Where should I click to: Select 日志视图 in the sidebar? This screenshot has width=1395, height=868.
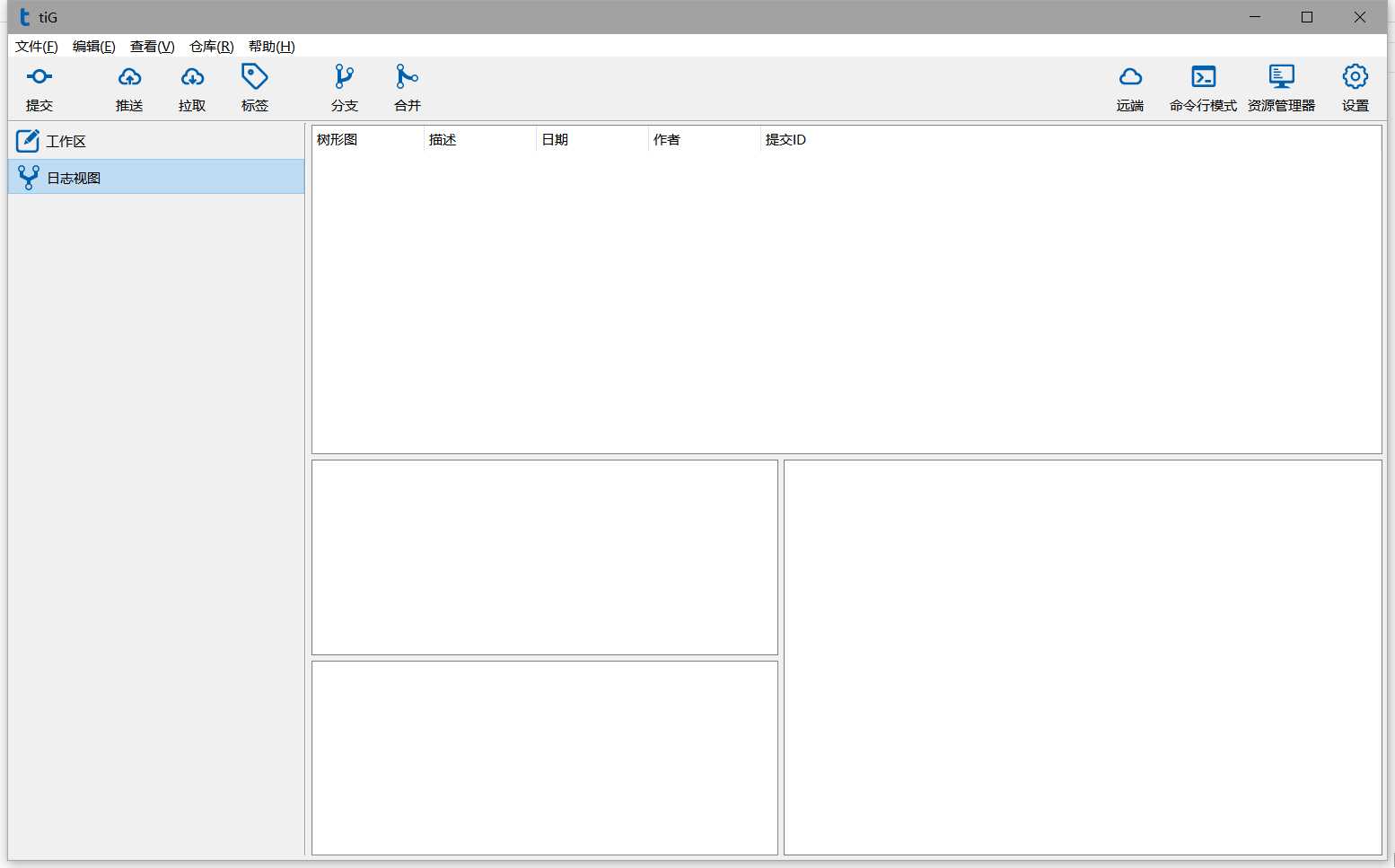click(x=156, y=177)
